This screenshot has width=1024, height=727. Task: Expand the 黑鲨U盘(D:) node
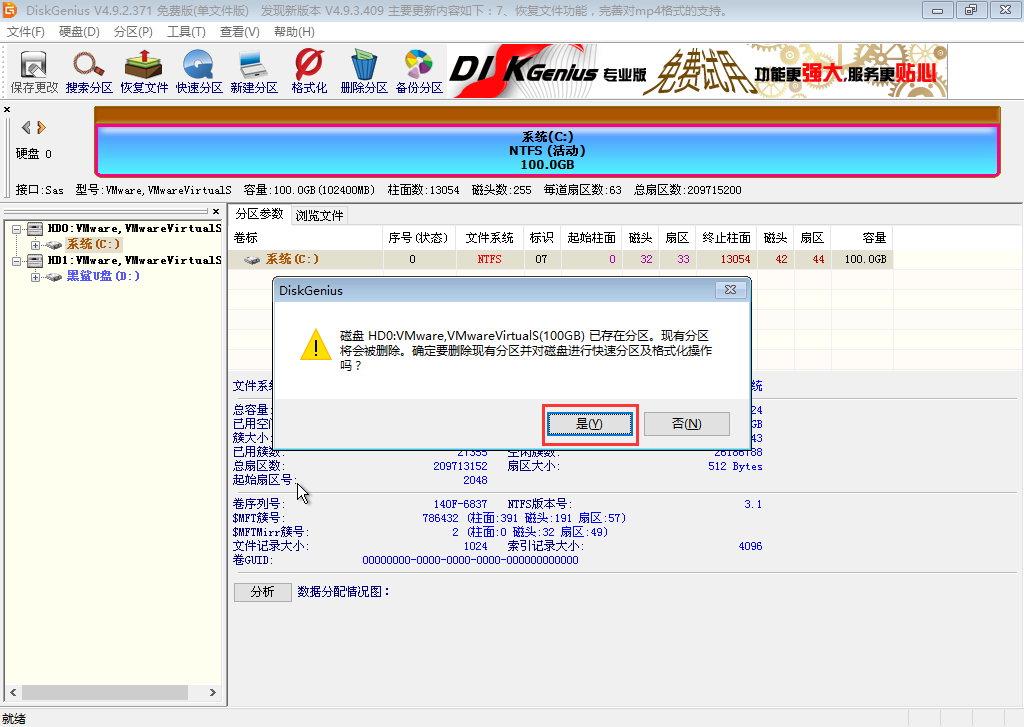(33, 275)
